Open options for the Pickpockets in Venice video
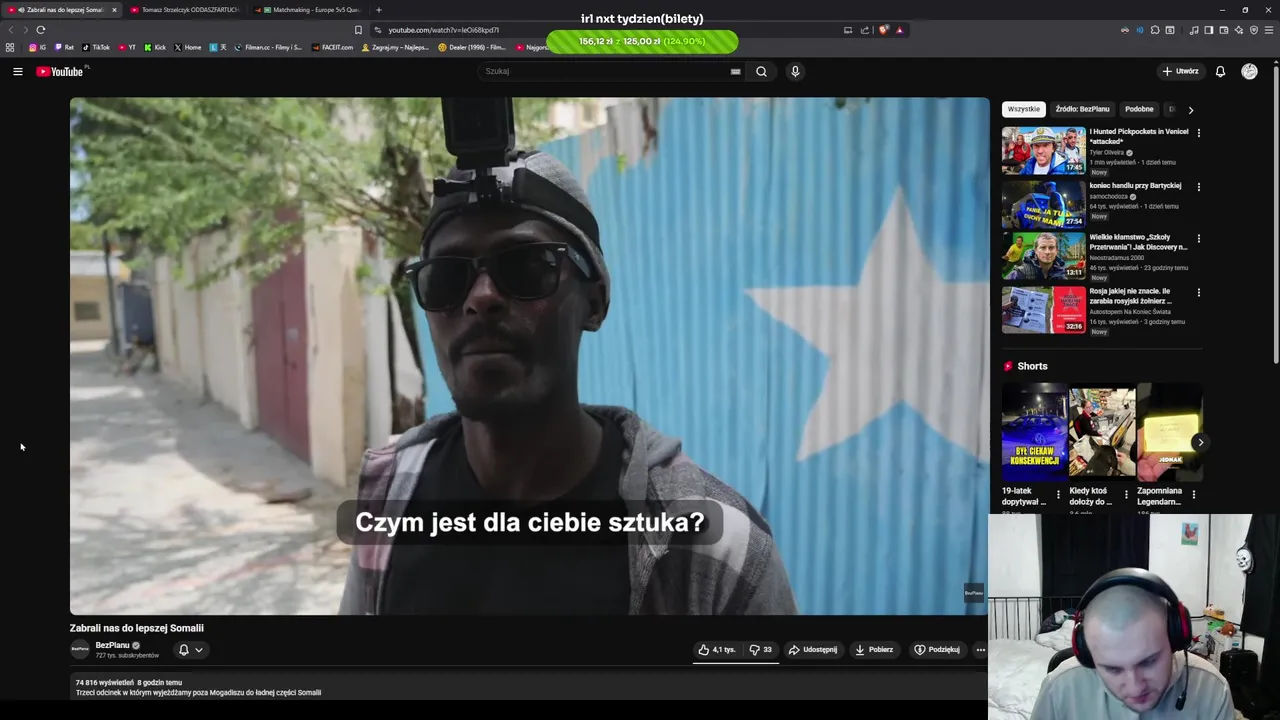This screenshot has width=1280, height=720. (x=1198, y=132)
